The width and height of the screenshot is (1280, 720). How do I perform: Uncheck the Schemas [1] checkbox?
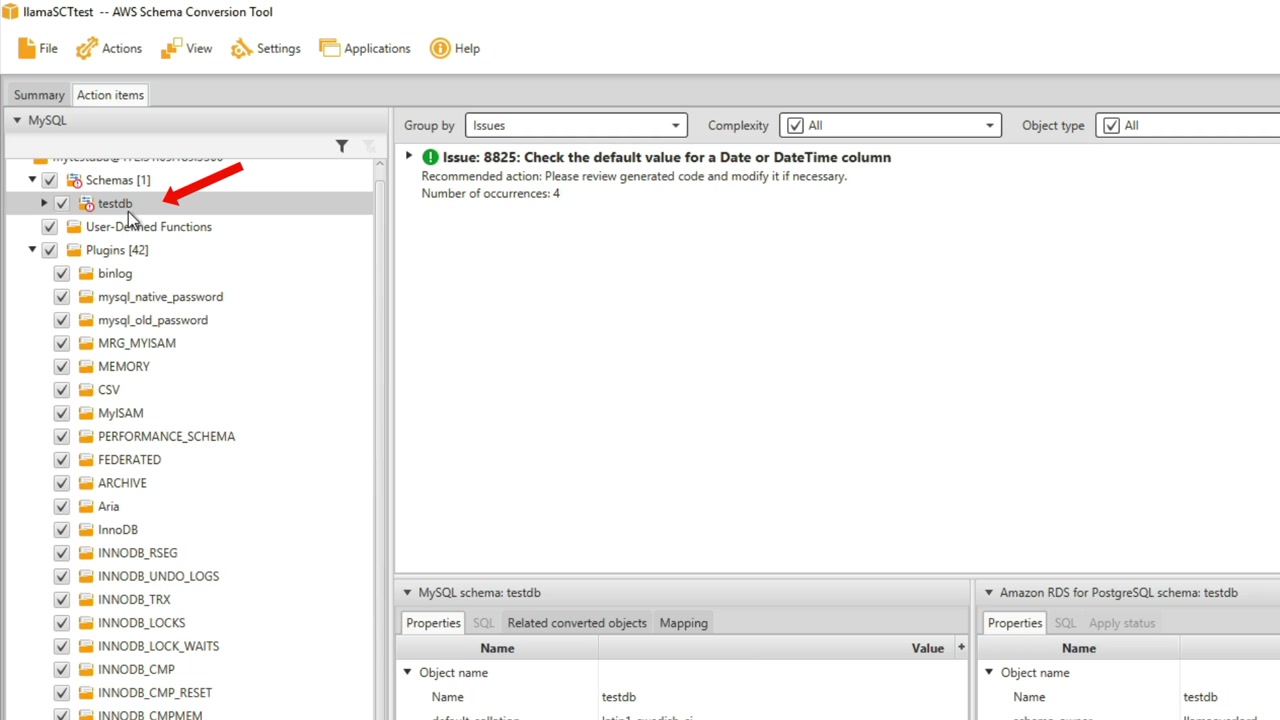point(50,180)
